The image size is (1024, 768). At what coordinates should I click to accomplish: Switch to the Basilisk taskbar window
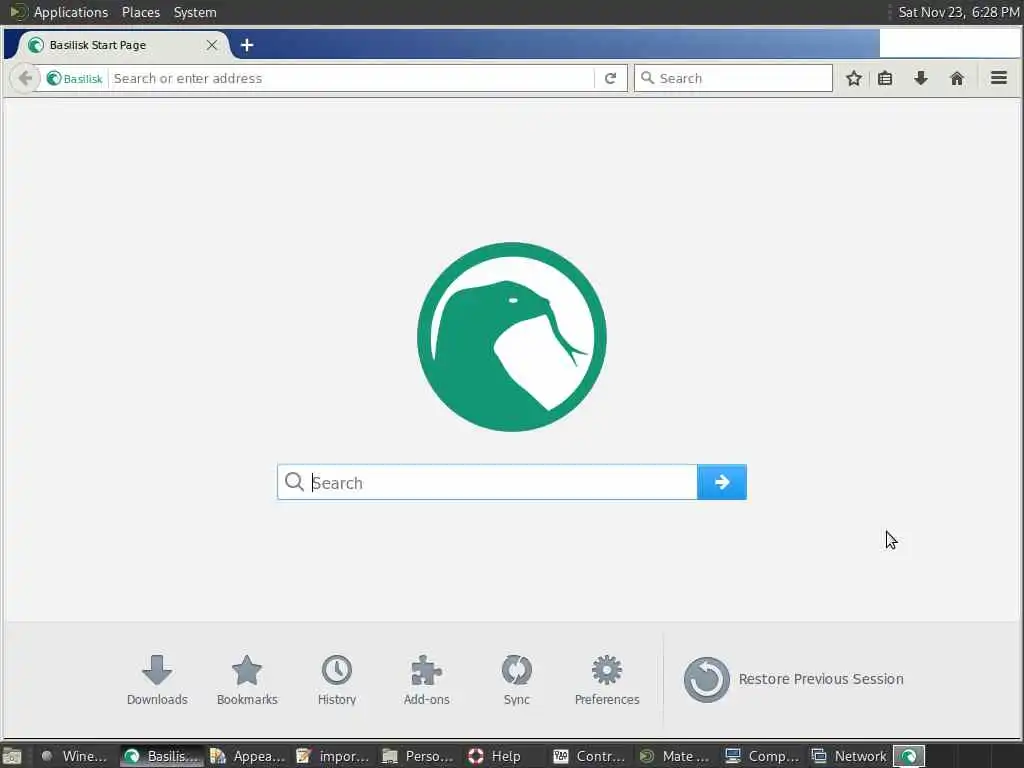coord(163,756)
